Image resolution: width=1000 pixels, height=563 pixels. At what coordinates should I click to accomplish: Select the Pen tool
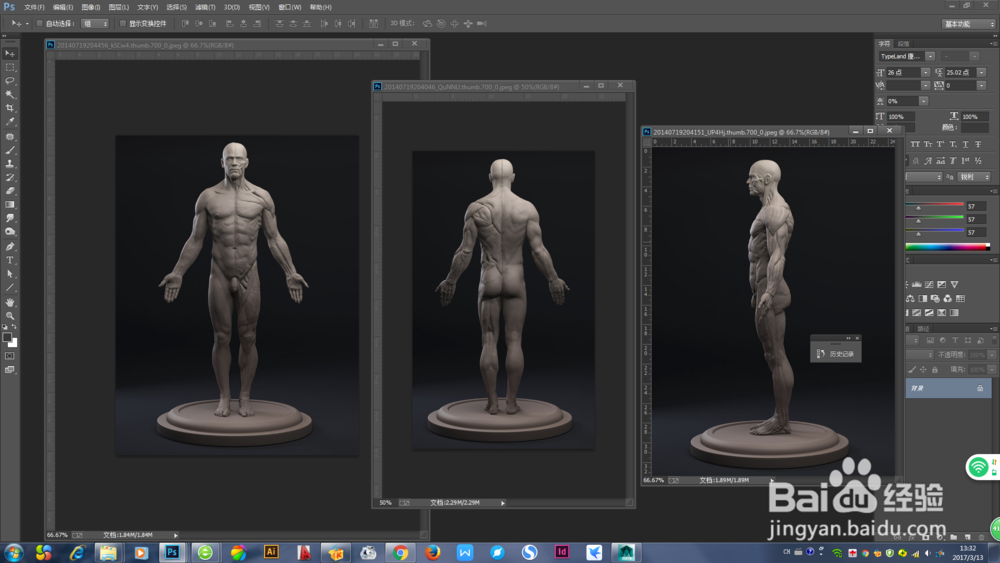pos(10,247)
